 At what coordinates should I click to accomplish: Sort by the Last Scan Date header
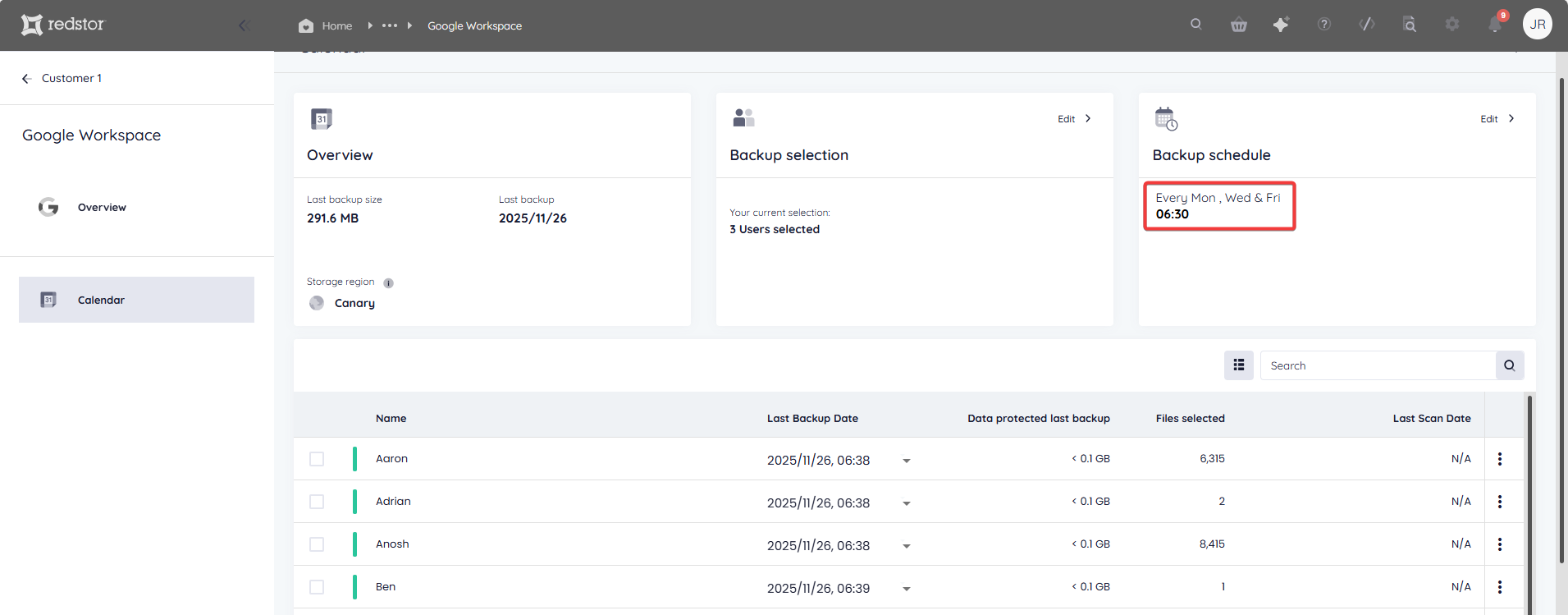pos(1432,418)
